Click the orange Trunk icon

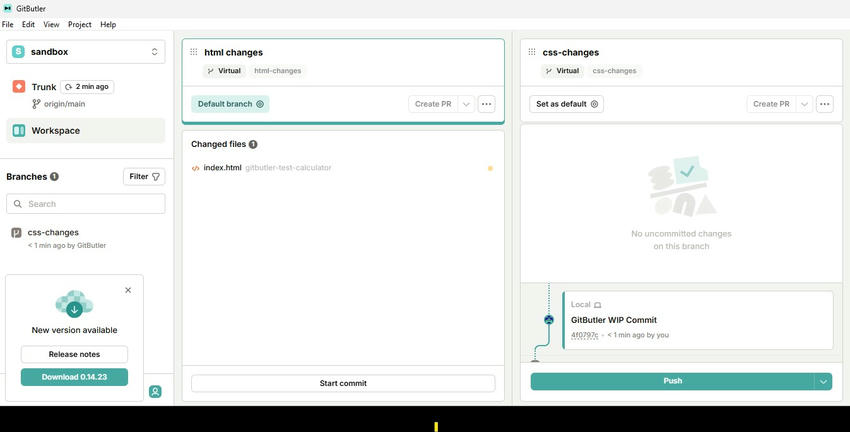tap(19, 86)
